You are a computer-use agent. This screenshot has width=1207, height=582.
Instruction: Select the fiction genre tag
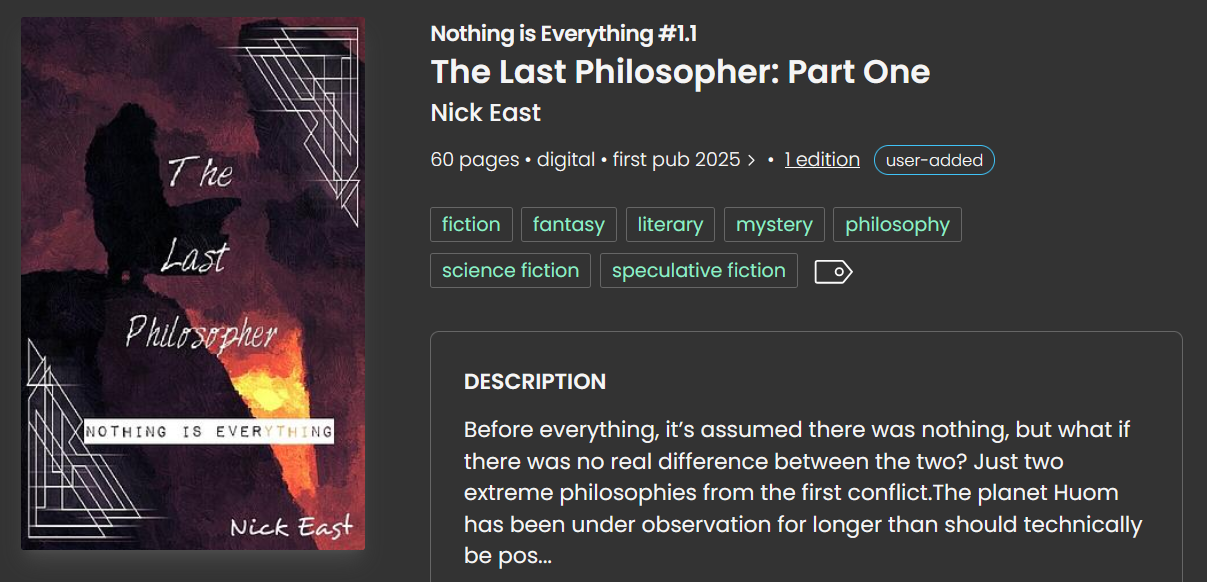pos(471,225)
